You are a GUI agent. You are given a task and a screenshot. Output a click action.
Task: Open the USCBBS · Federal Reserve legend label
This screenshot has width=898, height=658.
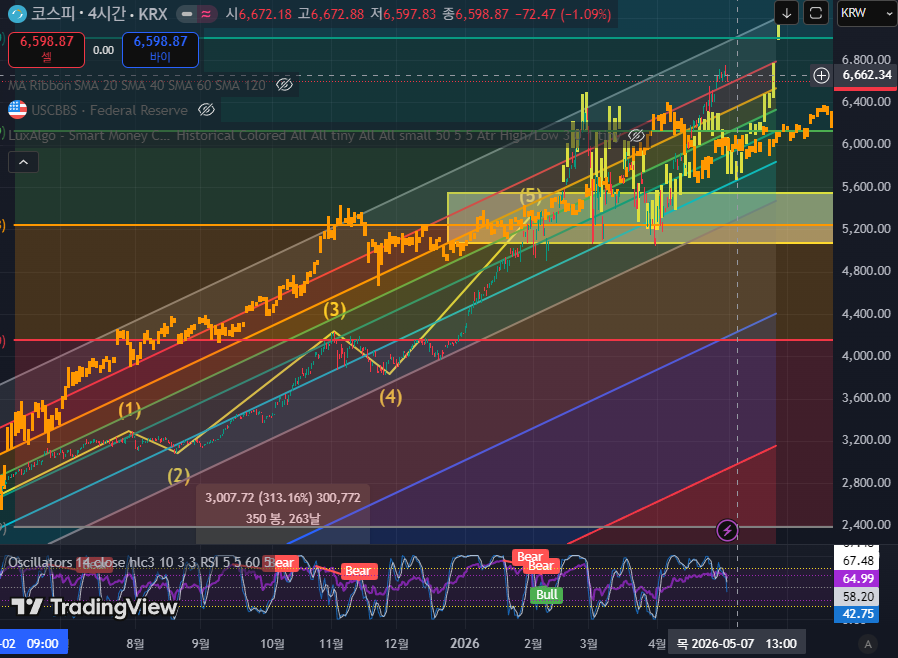[109, 110]
